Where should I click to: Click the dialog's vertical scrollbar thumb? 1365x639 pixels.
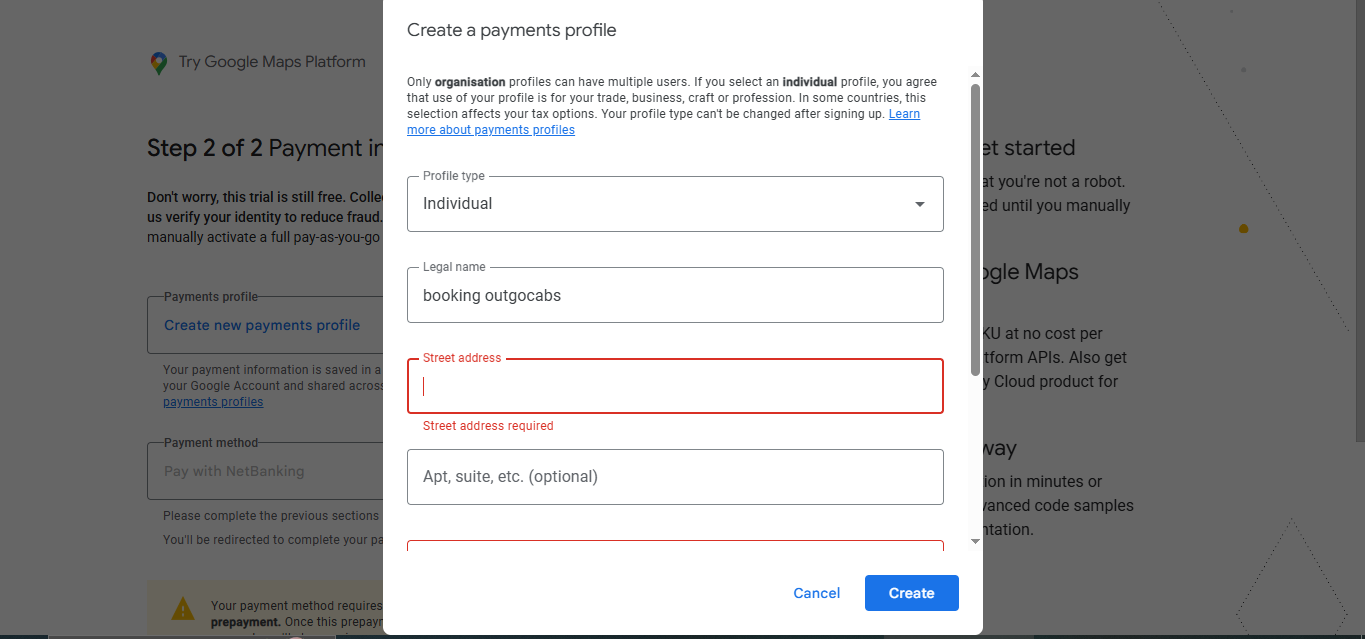pyautogui.click(x=975, y=230)
